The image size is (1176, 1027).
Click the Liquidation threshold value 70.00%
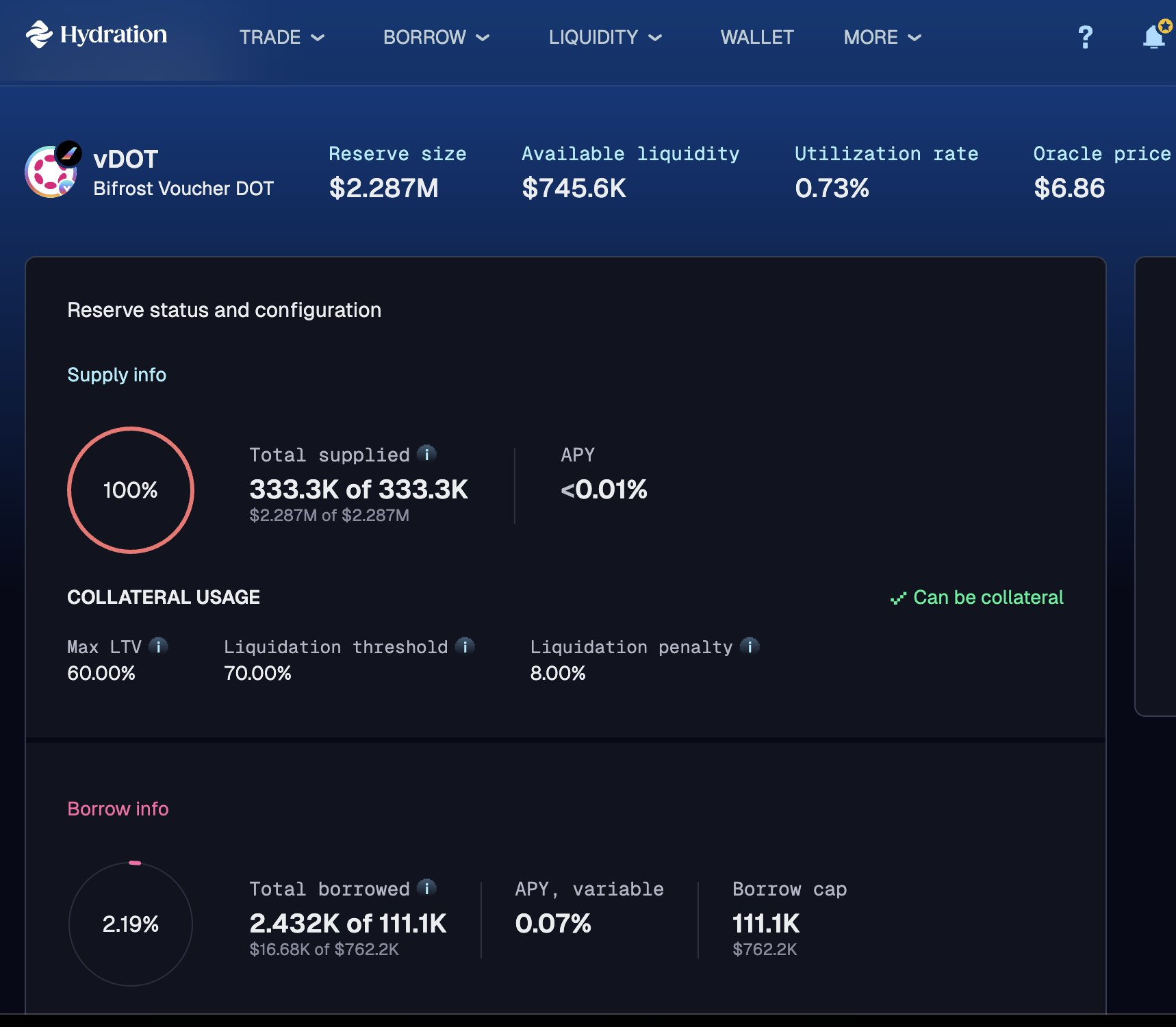[257, 673]
